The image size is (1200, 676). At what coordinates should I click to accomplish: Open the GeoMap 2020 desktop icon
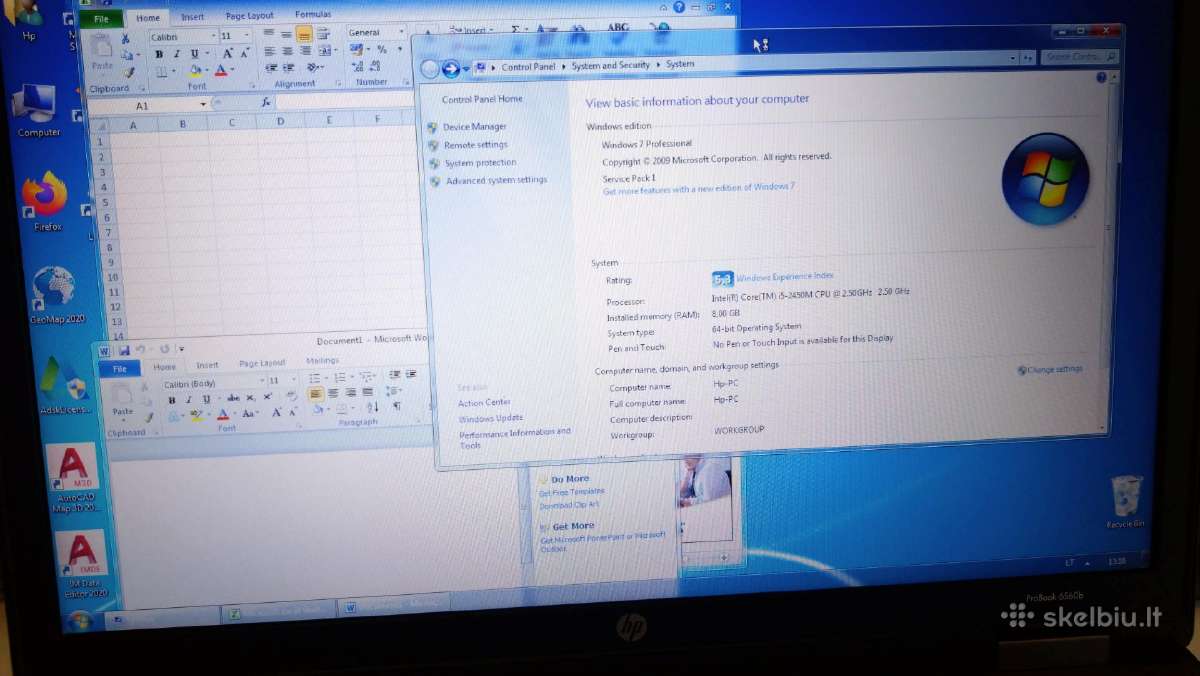pyautogui.click(x=56, y=295)
